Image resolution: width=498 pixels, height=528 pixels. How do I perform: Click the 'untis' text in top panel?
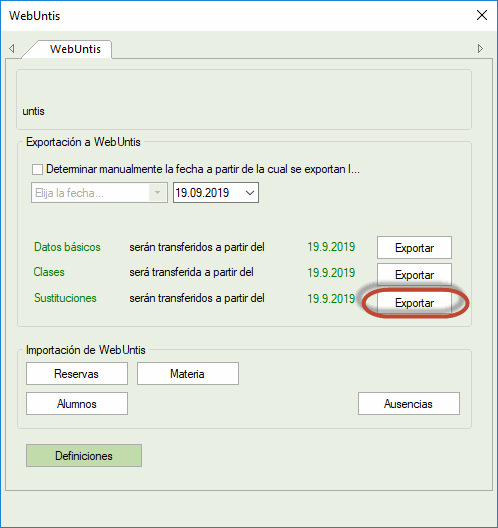33,111
